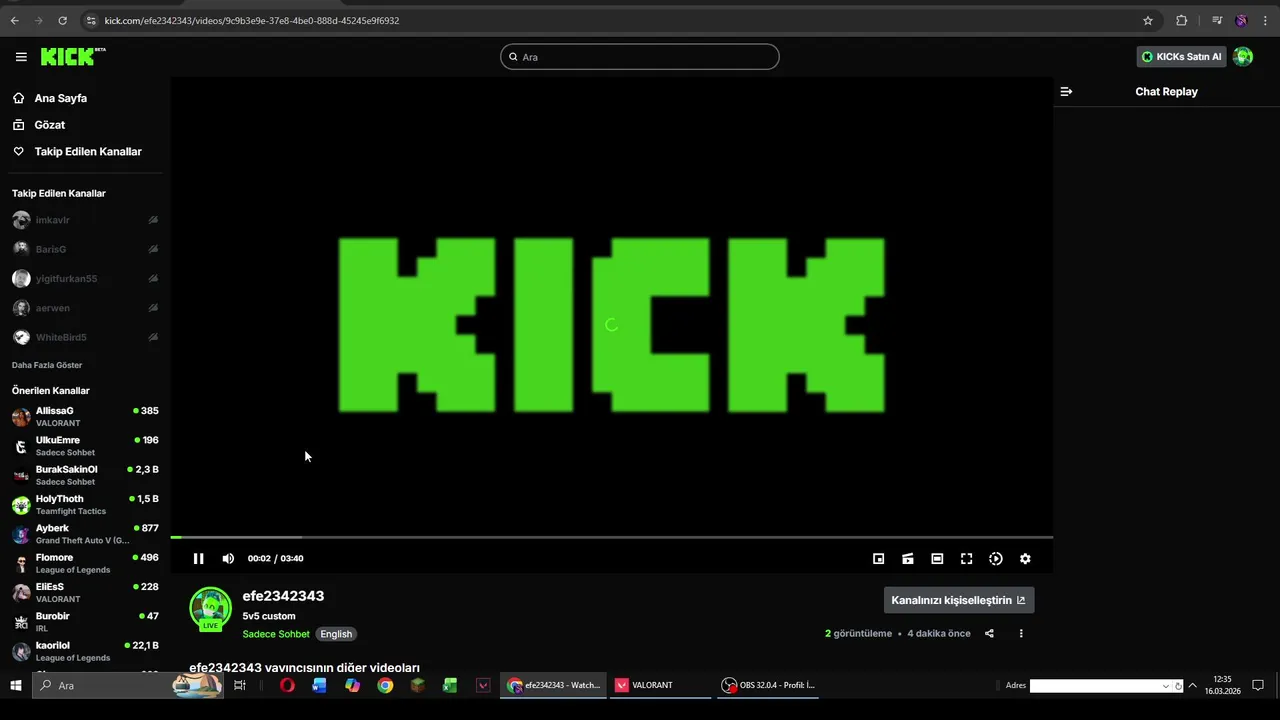
Task: Open Windows notification center
Action: 1258,685
